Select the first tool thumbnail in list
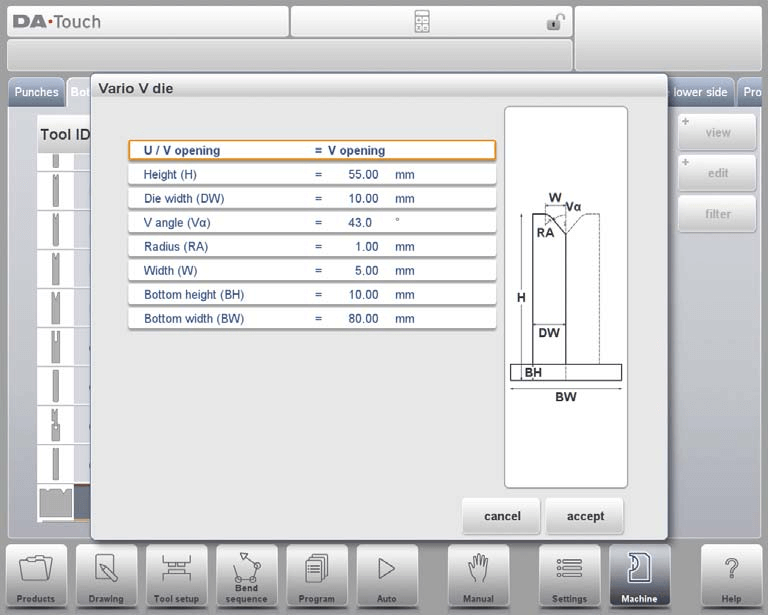 point(56,161)
